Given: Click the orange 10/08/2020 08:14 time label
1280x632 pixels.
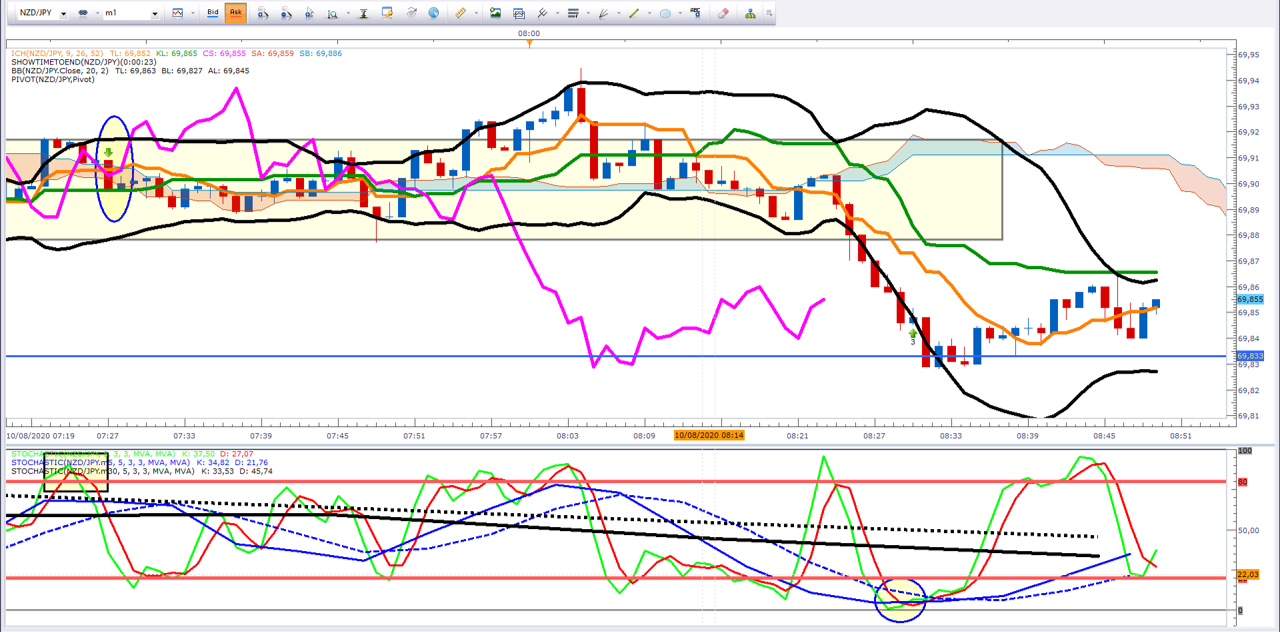Looking at the screenshot, I should [x=709, y=436].
